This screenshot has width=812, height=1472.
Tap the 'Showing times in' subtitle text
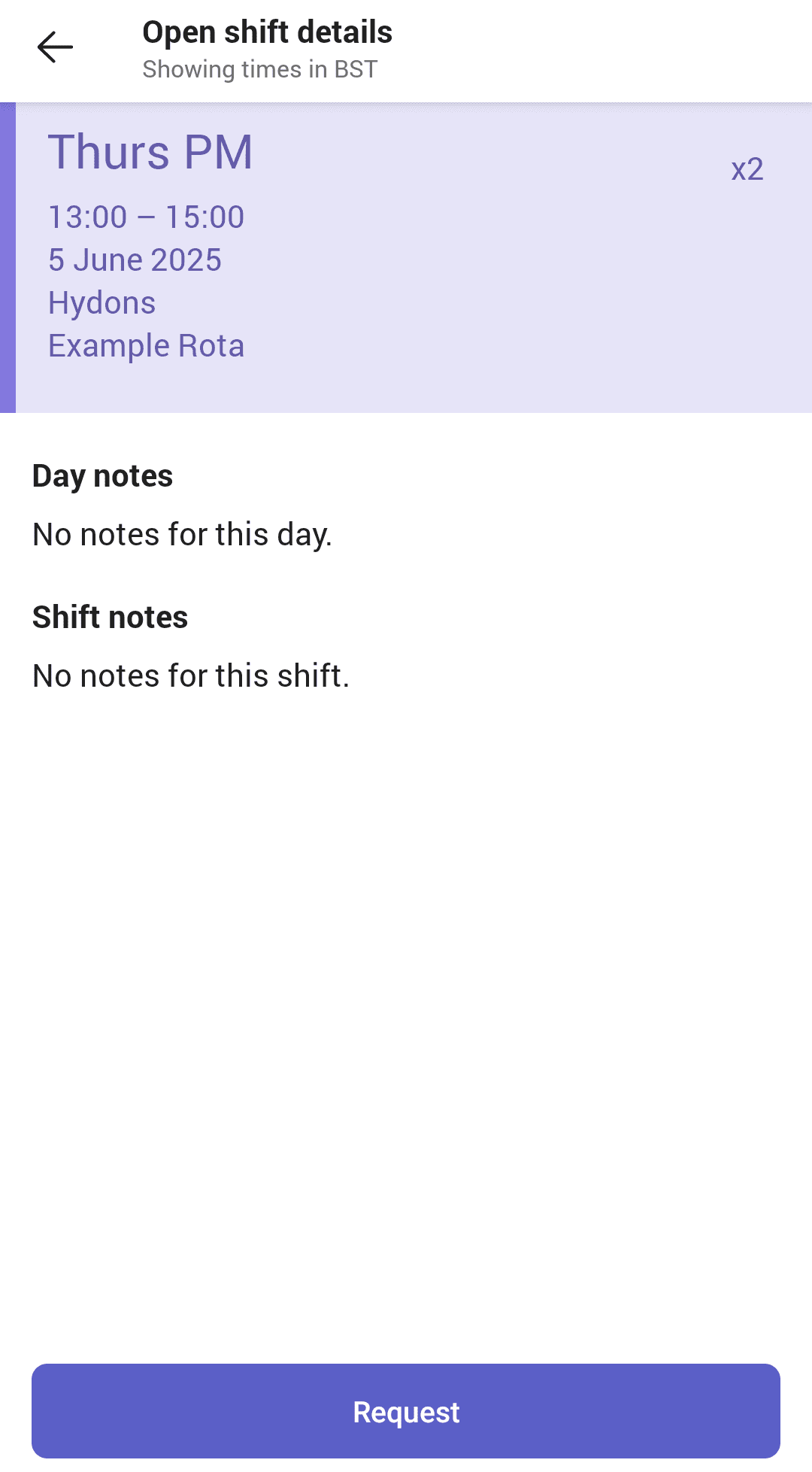coord(235,69)
